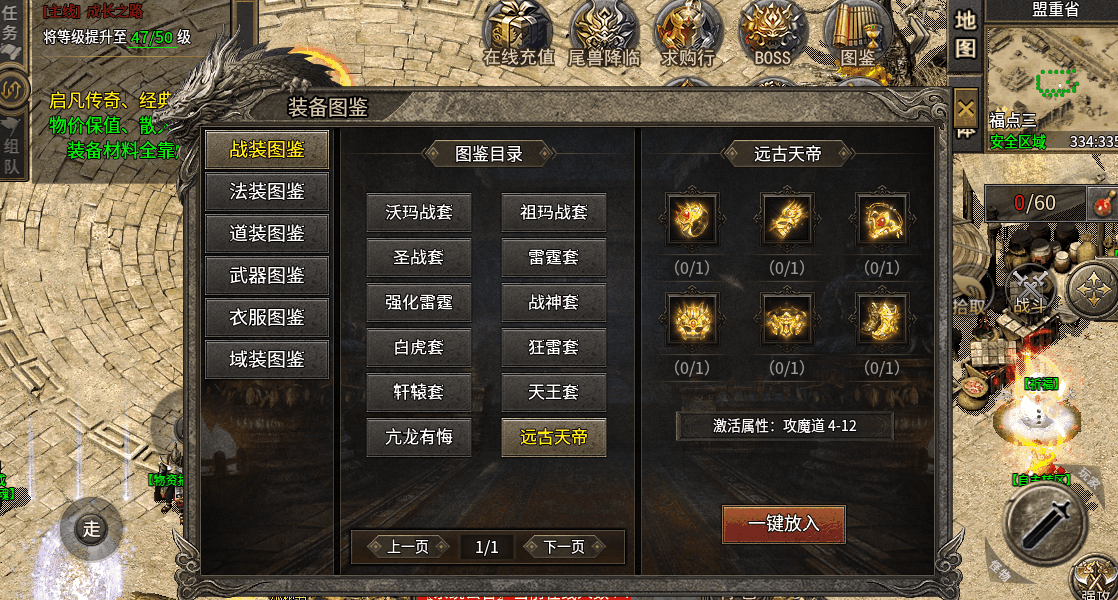This screenshot has width=1118, height=600.
Task: Open the 在线充值 recharge gift icon
Action: (518, 35)
